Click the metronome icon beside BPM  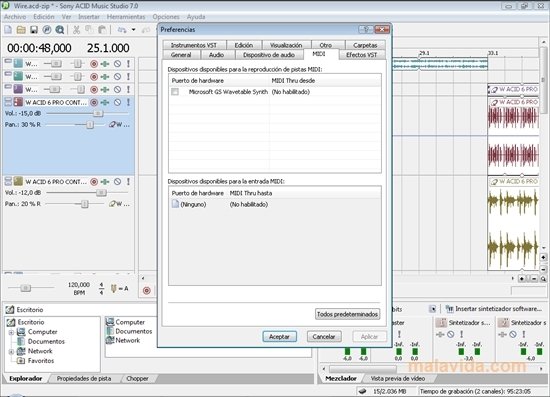(113, 289)
